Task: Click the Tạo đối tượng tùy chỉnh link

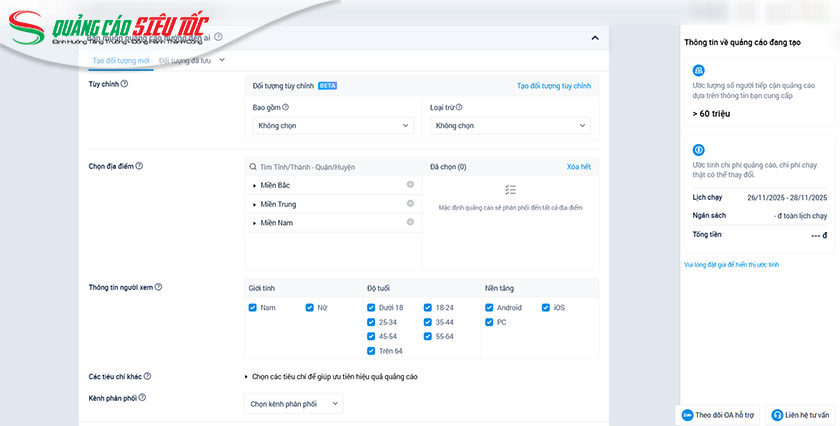Action: tap(553, 86)
